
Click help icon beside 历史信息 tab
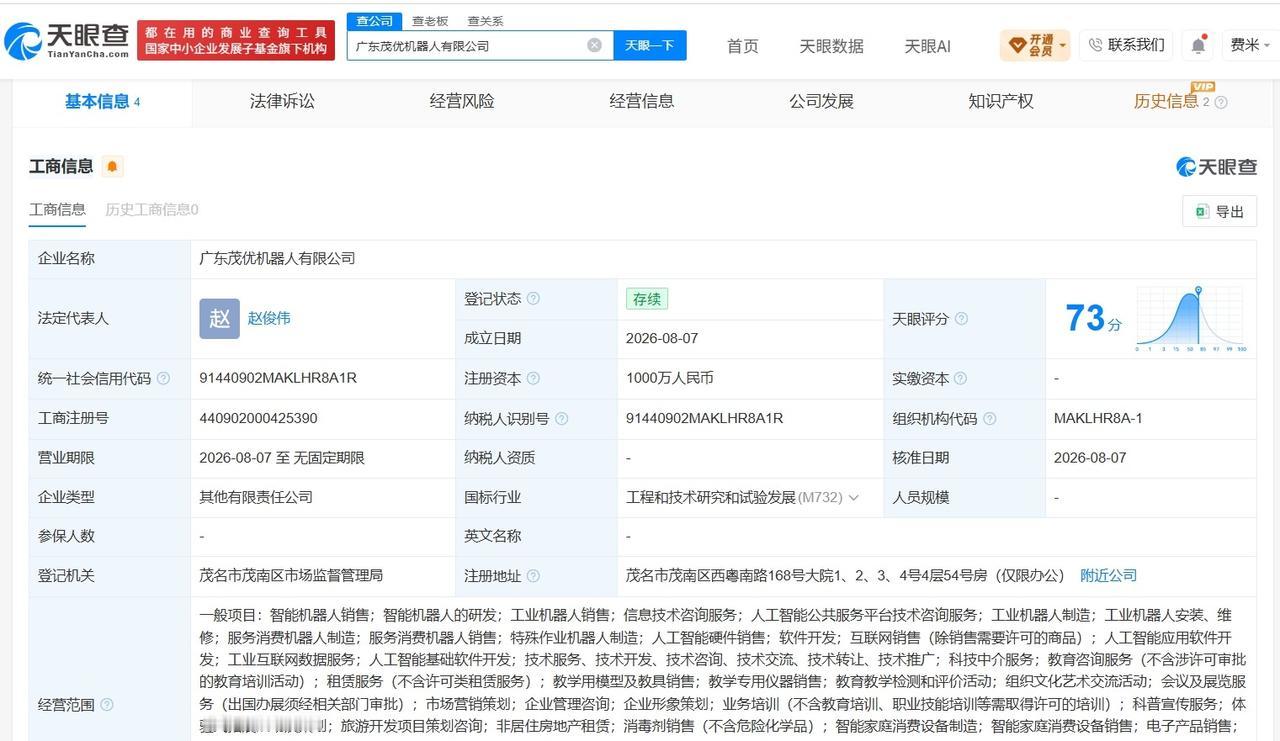[1221, 102]
